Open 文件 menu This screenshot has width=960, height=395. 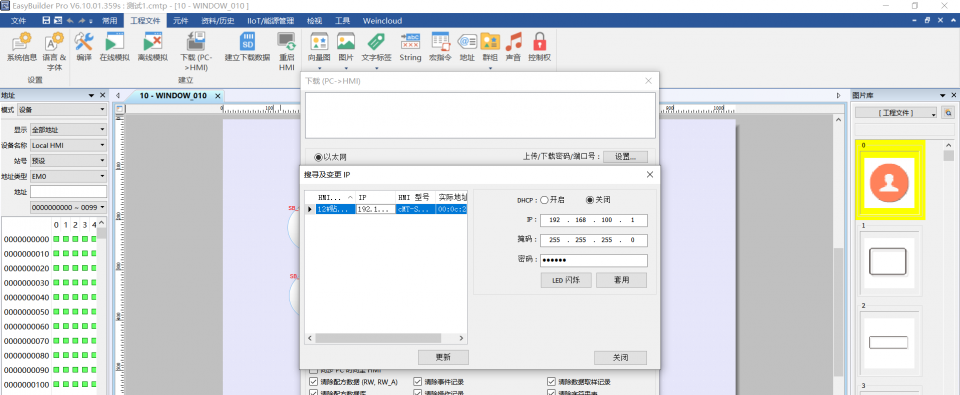(18, 20)
